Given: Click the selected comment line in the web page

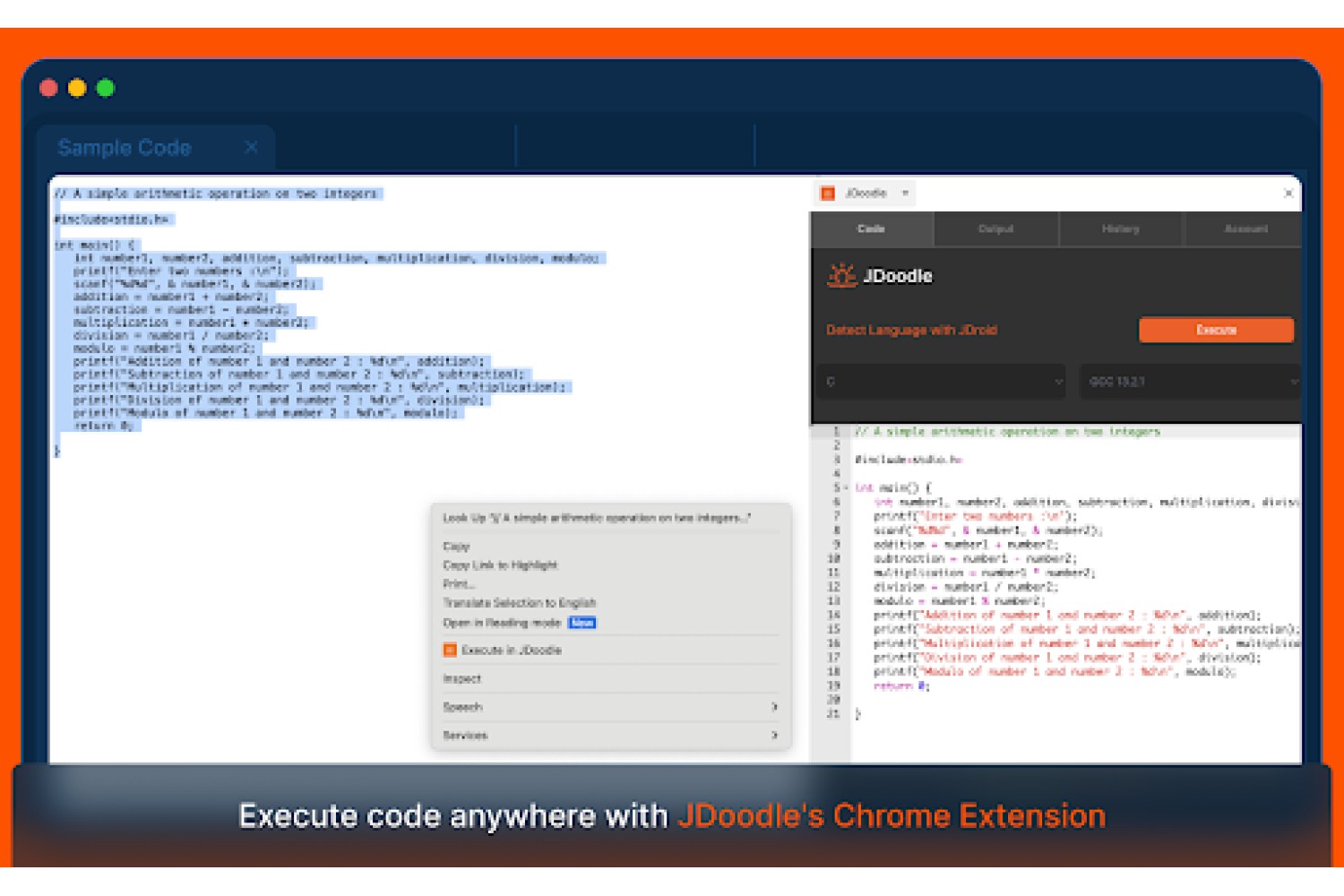Looking at the screenshot, I should [x=217, y=194].
